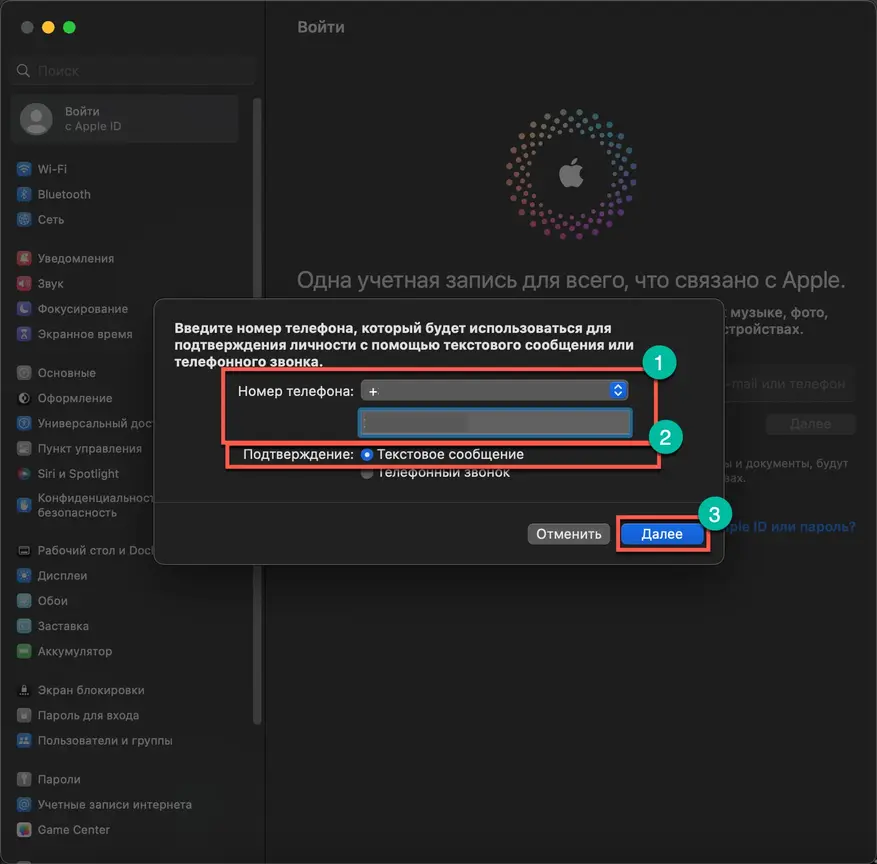Select Пользователи и группы sidebar label
877x864 pixels.
point(105,740)
